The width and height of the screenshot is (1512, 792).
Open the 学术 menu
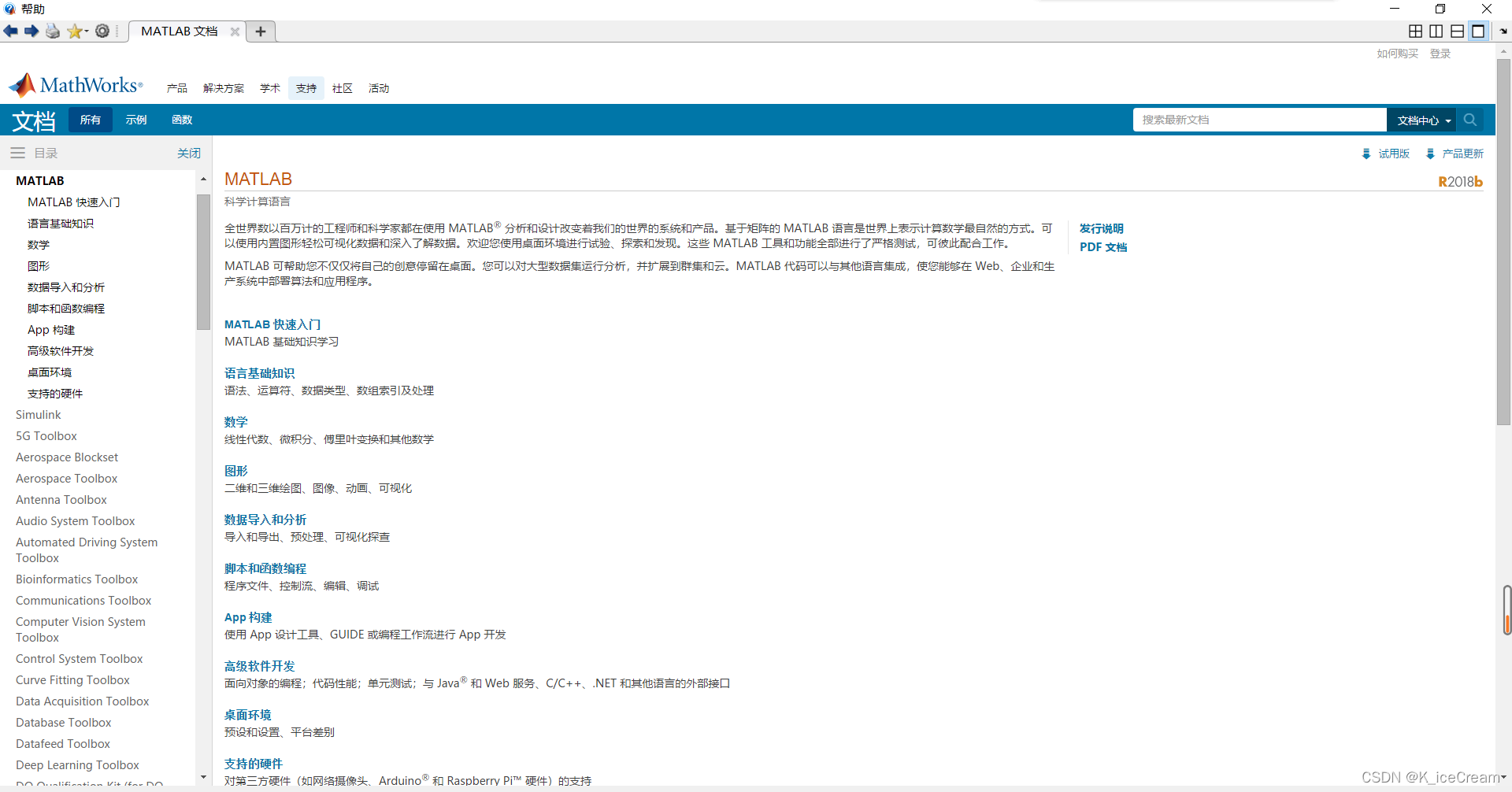pos(270,88)
